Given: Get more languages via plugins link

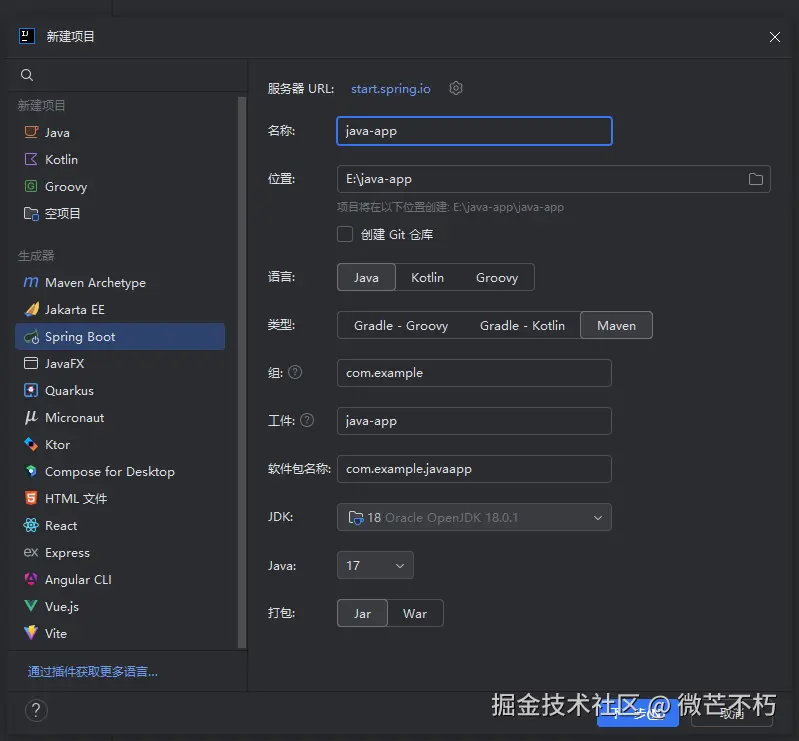Looking at the screenshot, I should pyautogui.click(x=93, y=672).
